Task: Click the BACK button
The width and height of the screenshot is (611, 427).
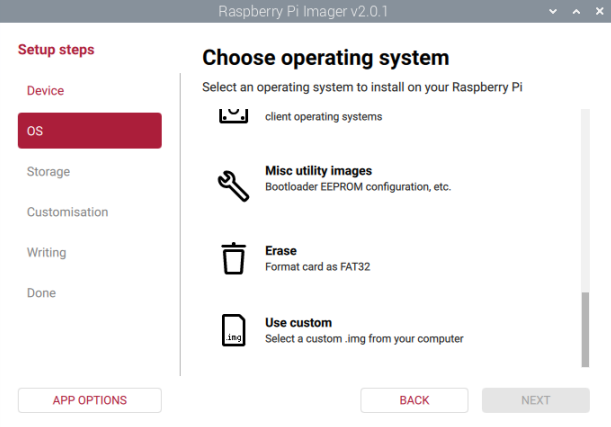Action: point(414,400)
